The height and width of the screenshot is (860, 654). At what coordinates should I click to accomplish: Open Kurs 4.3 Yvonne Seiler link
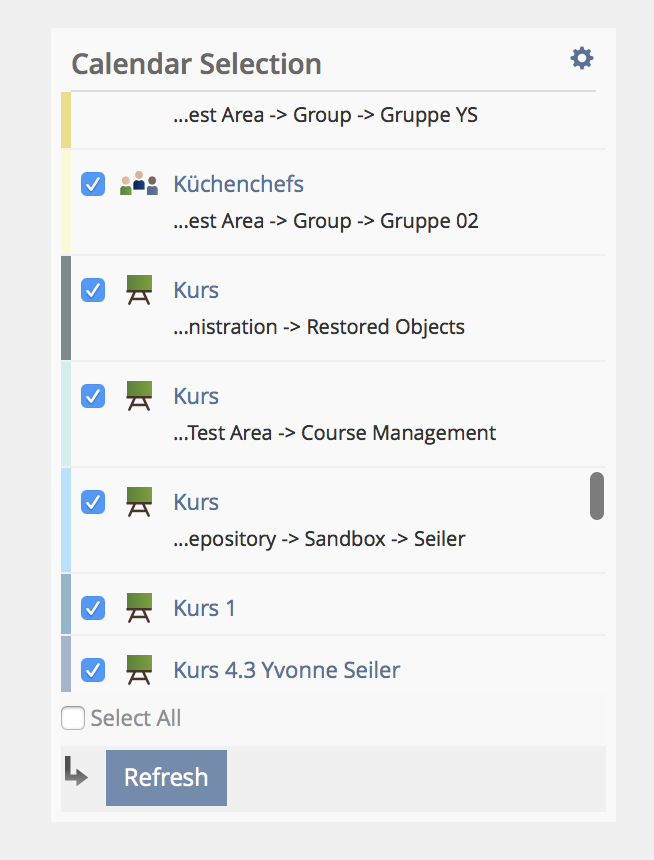(286, 669)
